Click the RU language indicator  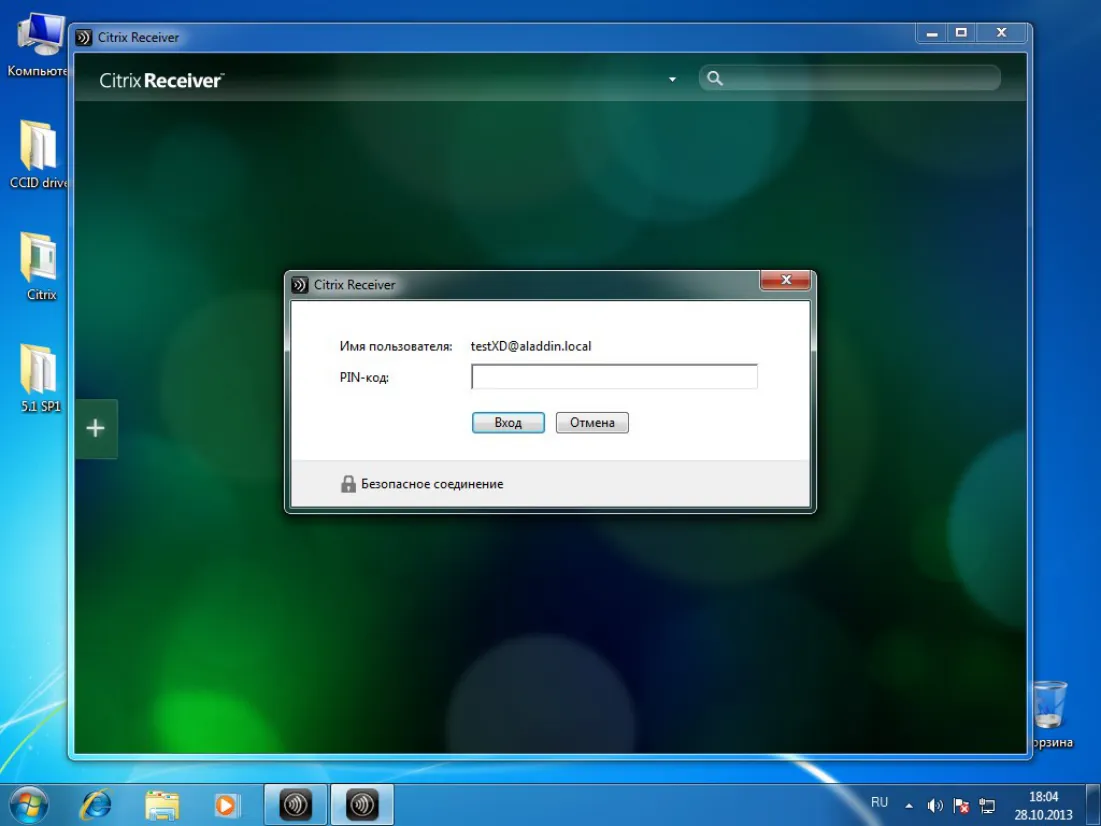pyautogui.click(x=879, y=802)
